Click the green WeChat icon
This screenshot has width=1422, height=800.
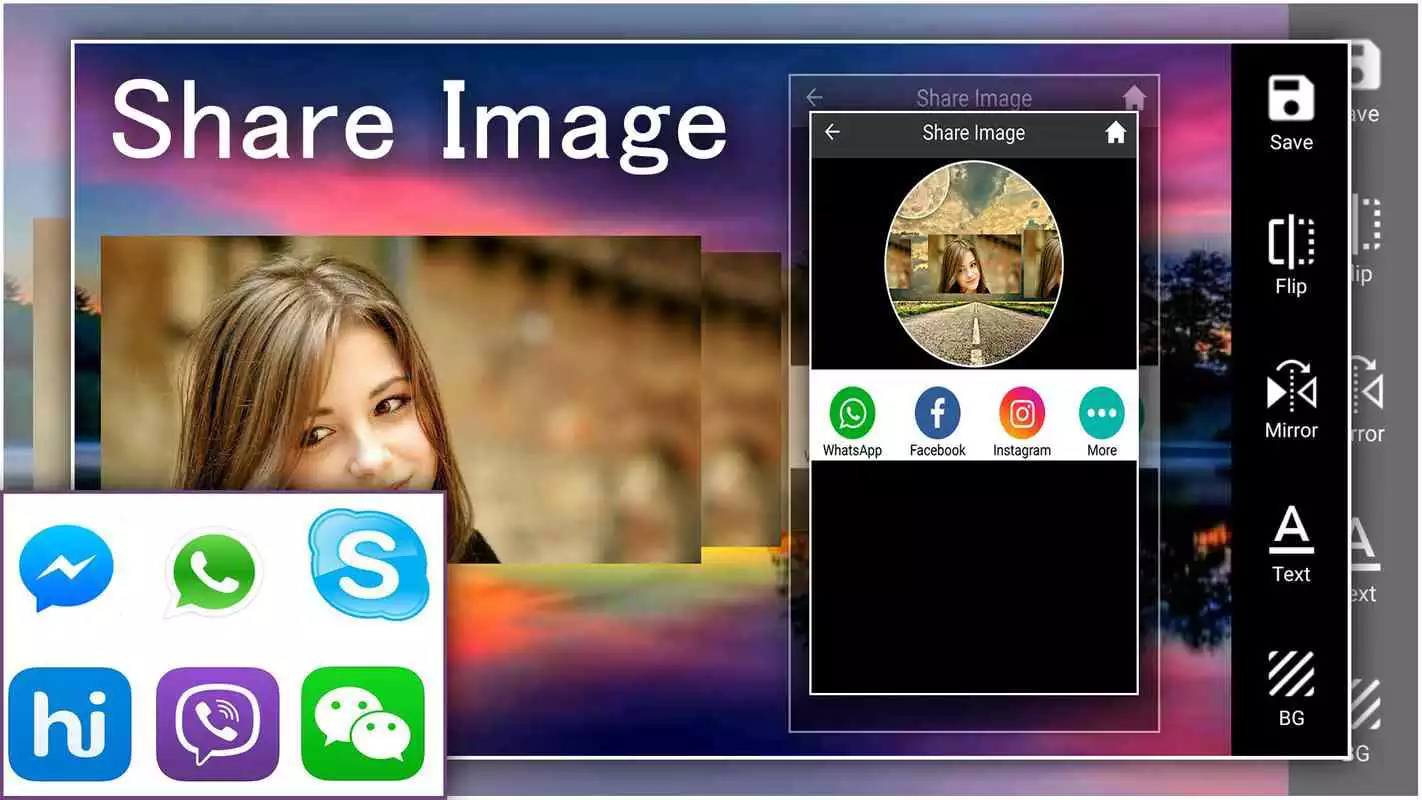click(x=363, y=724)
